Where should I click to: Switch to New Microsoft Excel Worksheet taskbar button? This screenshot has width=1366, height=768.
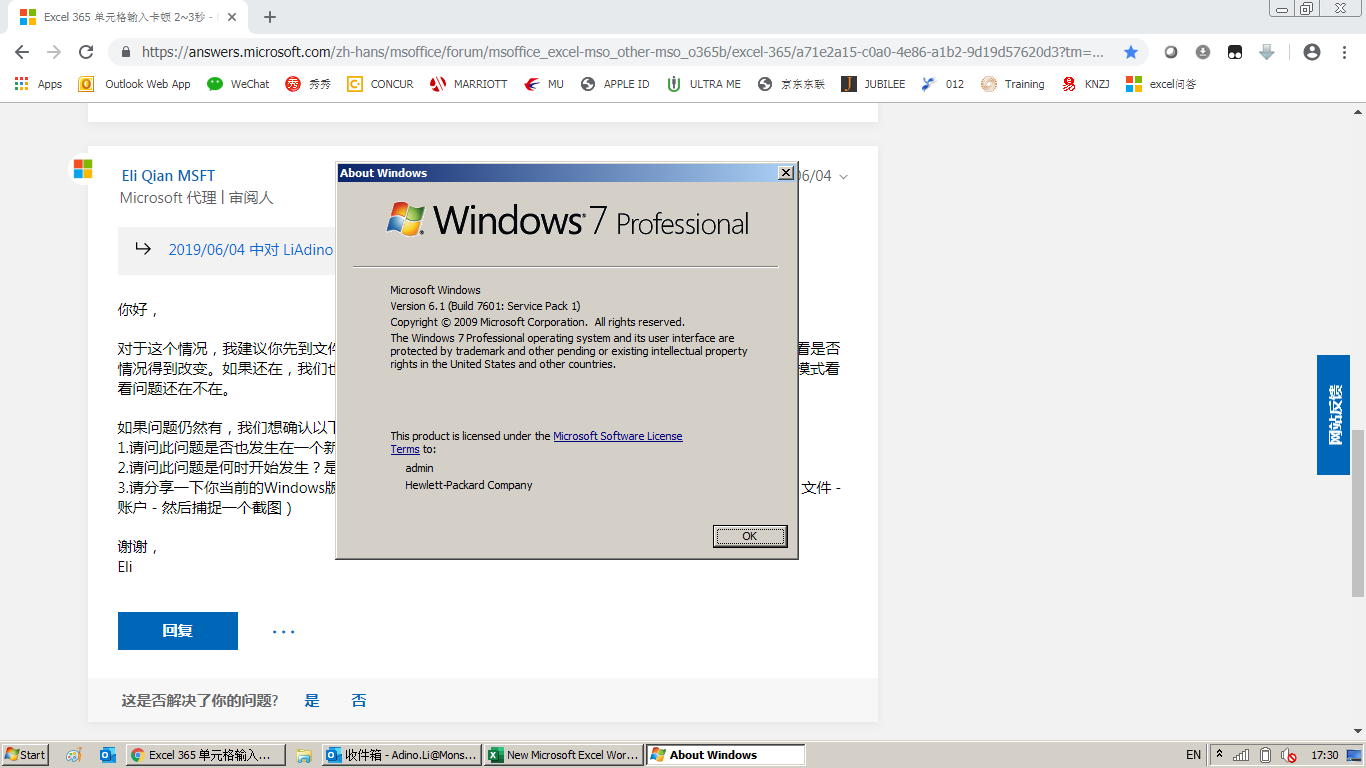[563, 755]
